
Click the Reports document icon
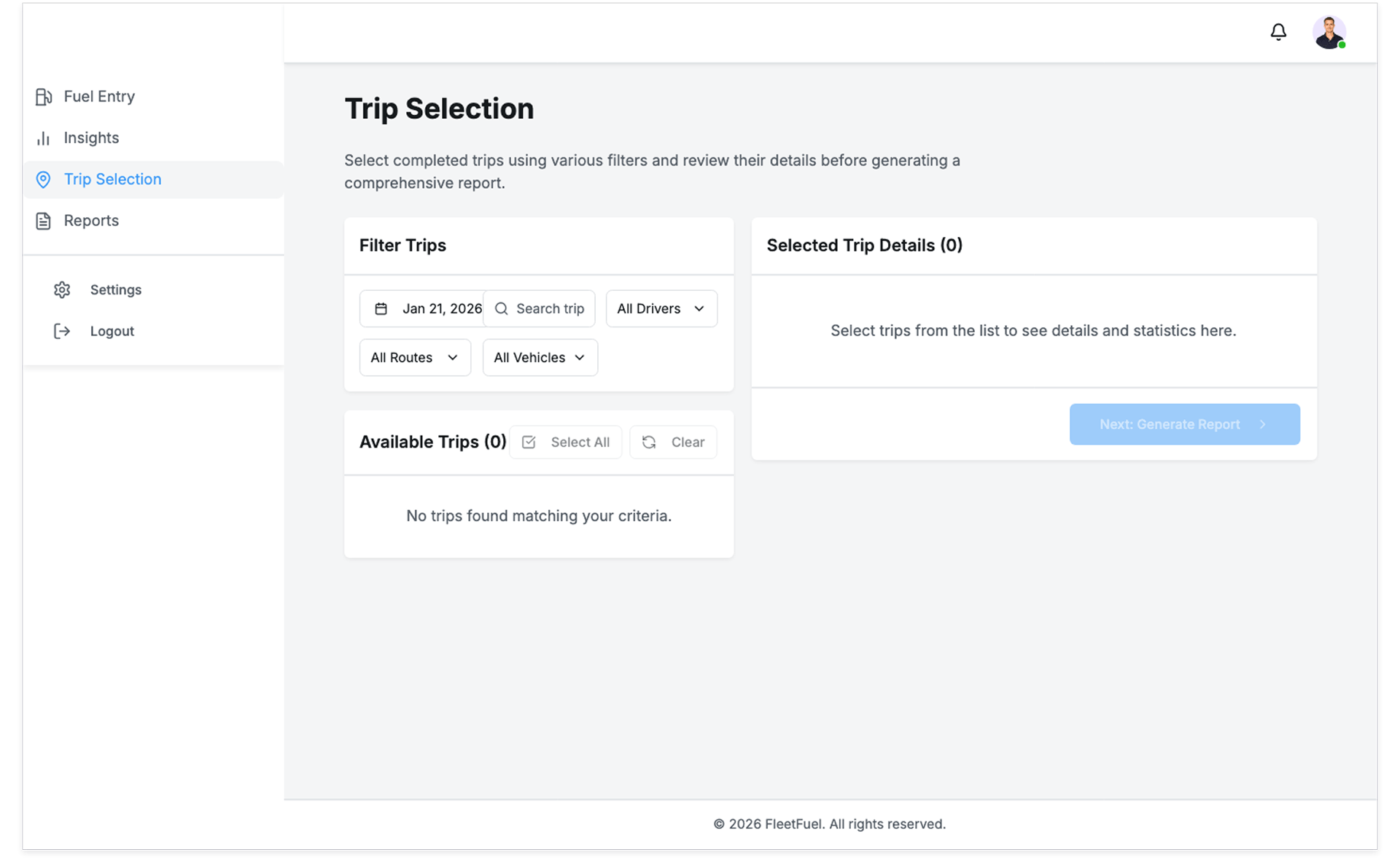tap(44, 222)
